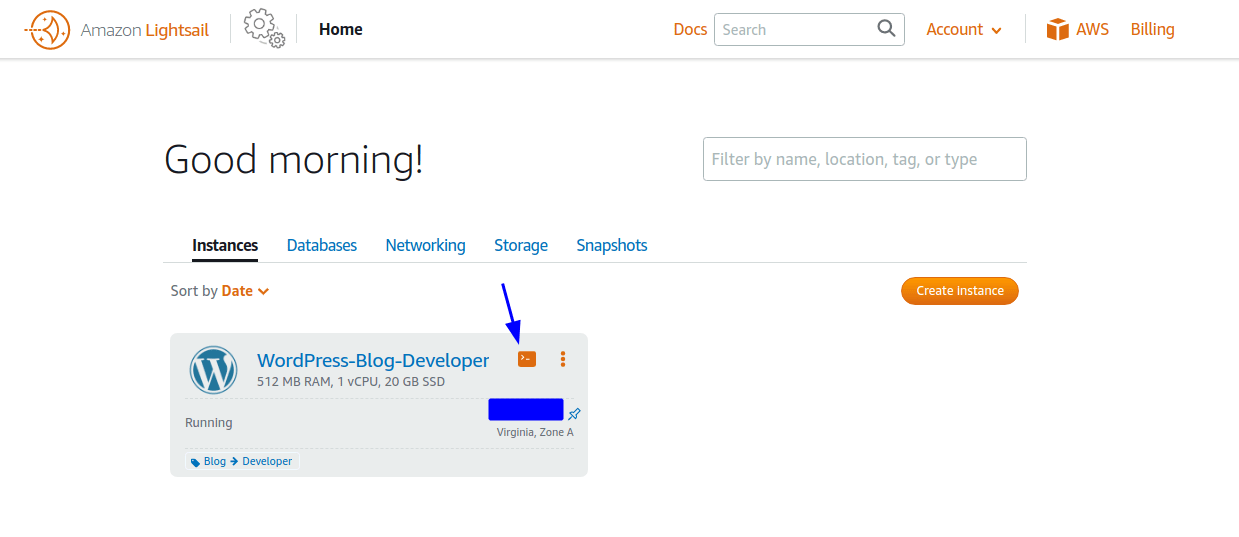1239x537 pixels.
Task: Open the Storage tab
Action: (521, 245)
